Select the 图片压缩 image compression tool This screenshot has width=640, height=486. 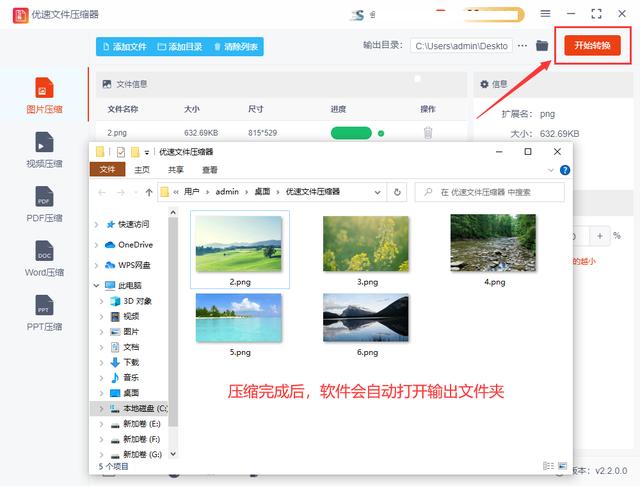pos(44,95)
